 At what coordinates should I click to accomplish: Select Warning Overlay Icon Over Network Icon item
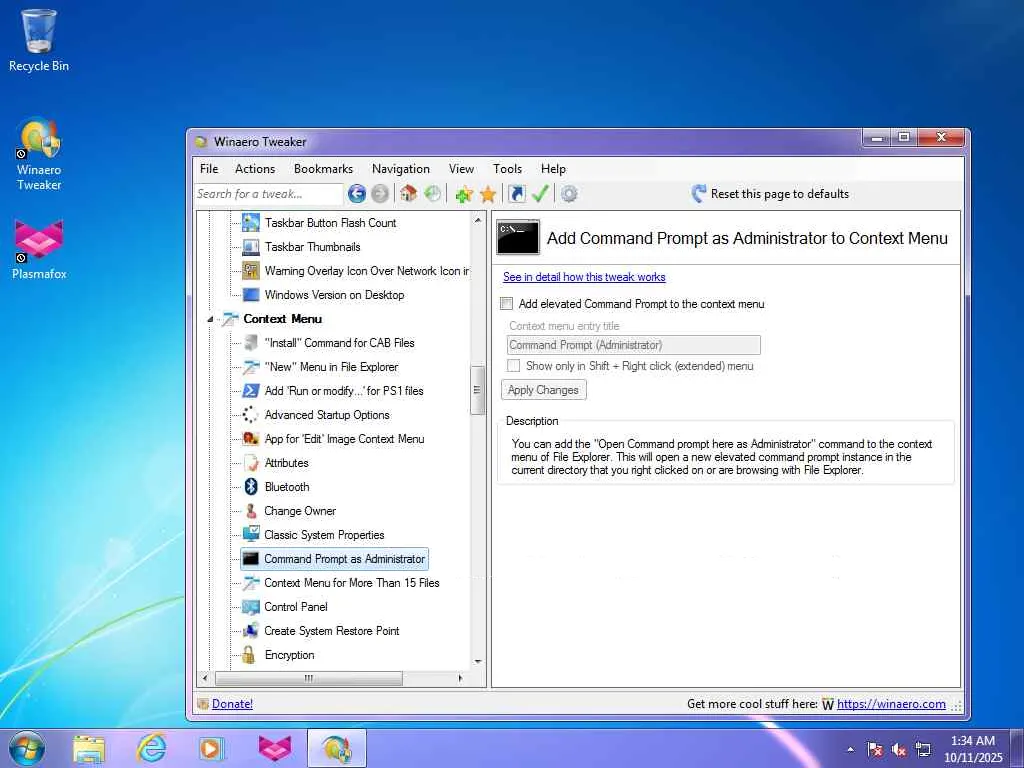[366, 271]
